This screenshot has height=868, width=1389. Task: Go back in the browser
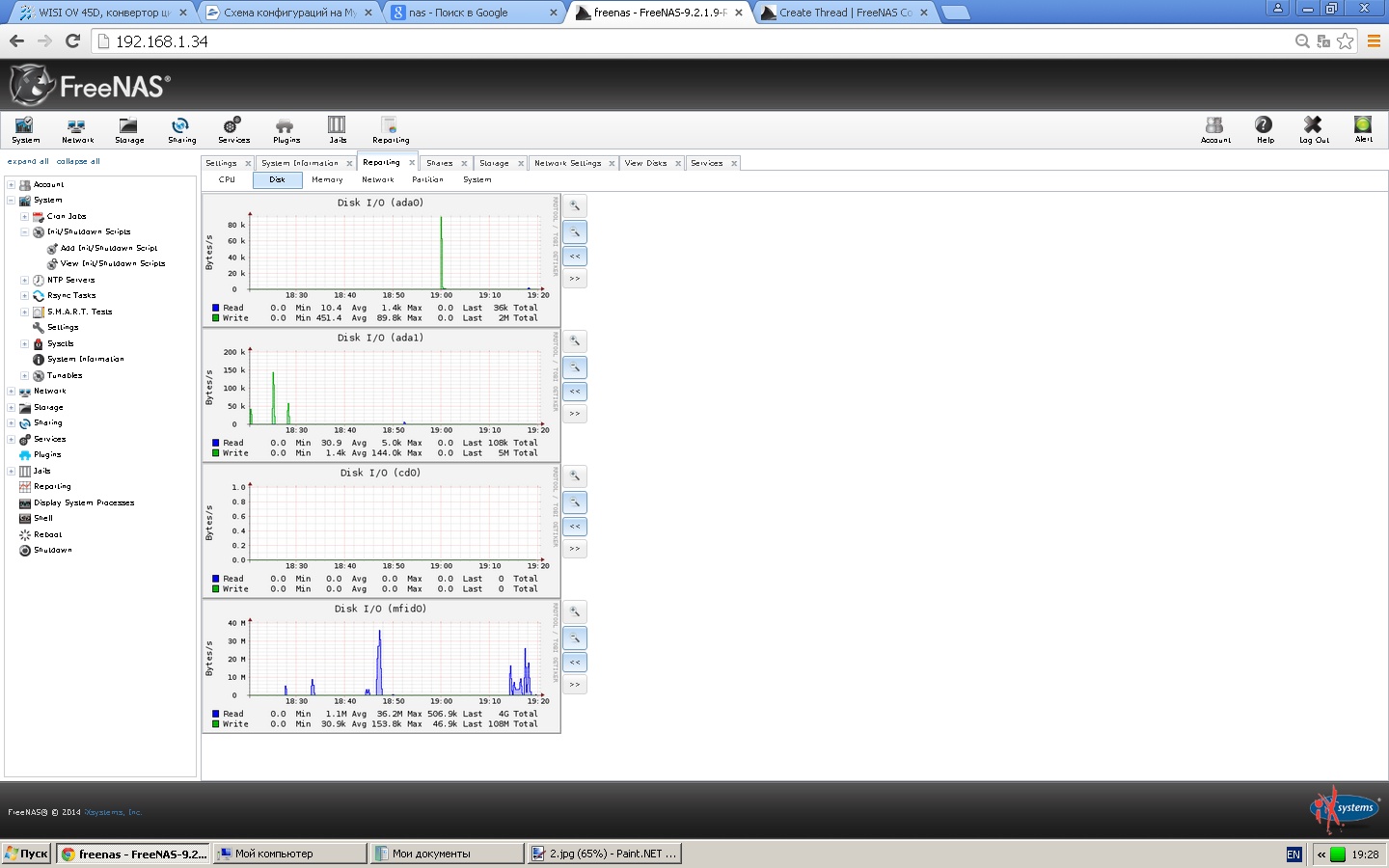(16, 41)
